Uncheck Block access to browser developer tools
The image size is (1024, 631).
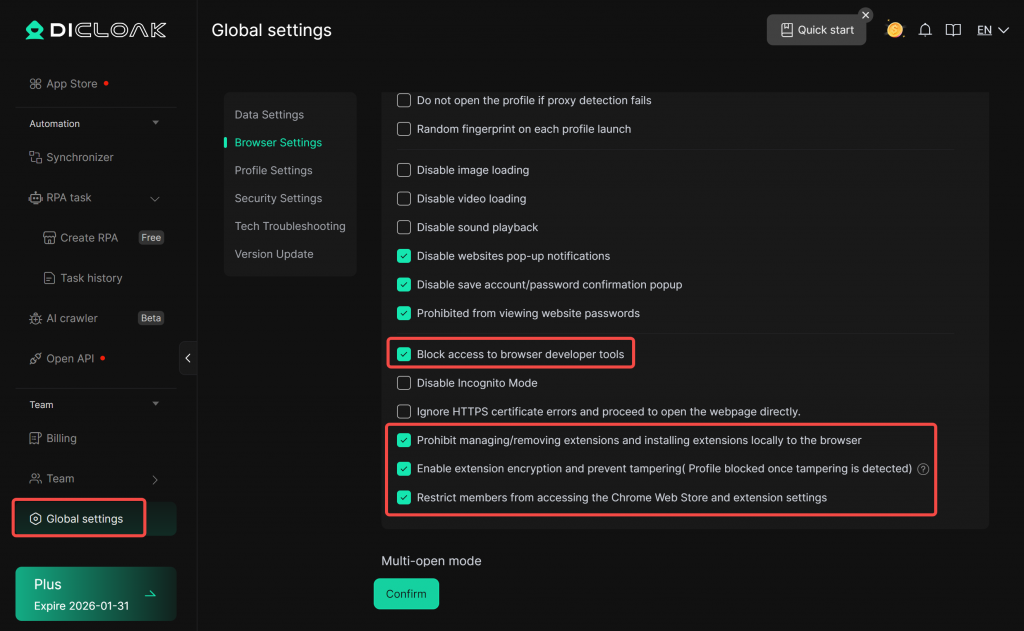[404, 354]
